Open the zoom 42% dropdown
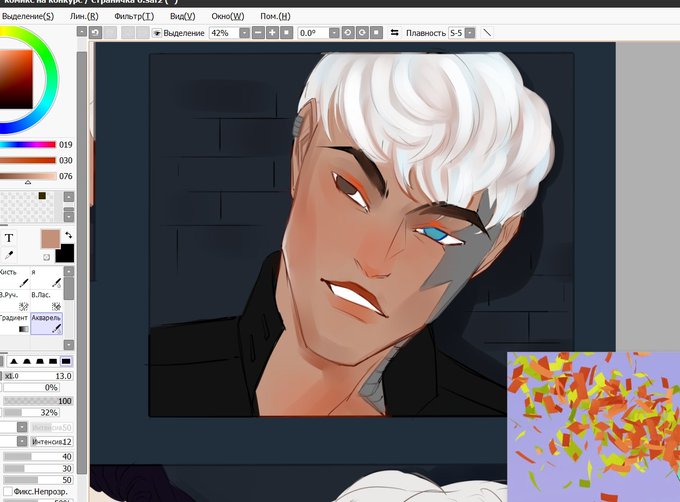Image resolution: width=680 pixels, height=502 pixels. coord(244,33)
